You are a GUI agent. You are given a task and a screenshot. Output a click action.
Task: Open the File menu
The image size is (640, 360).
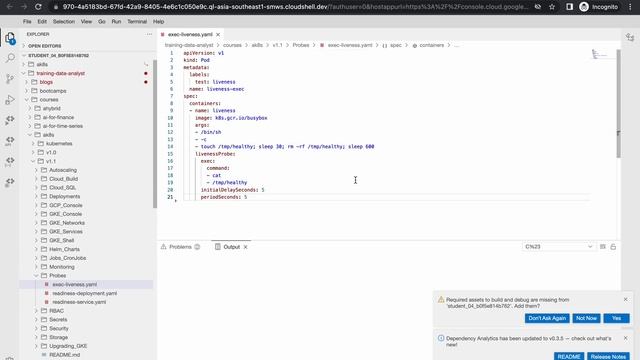[27, 22]
